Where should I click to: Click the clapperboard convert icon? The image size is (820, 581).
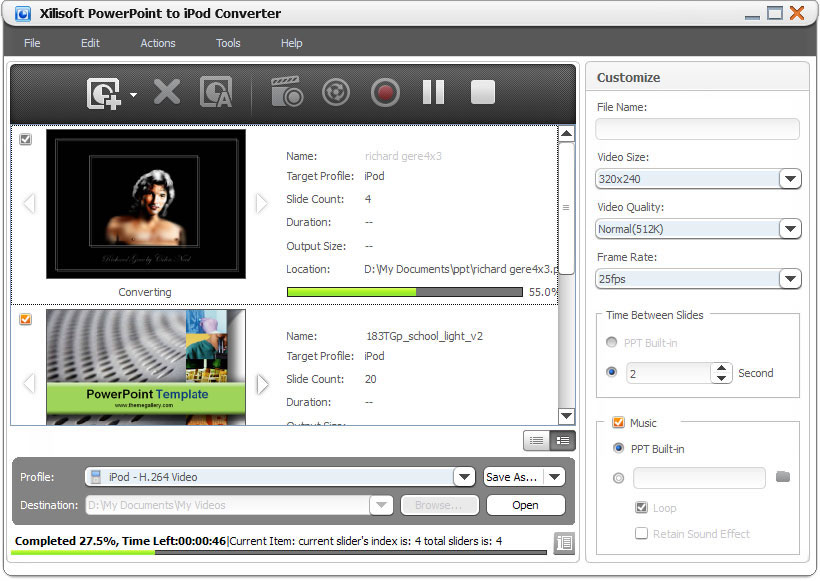pyautogui.click(x=287, y=93)
